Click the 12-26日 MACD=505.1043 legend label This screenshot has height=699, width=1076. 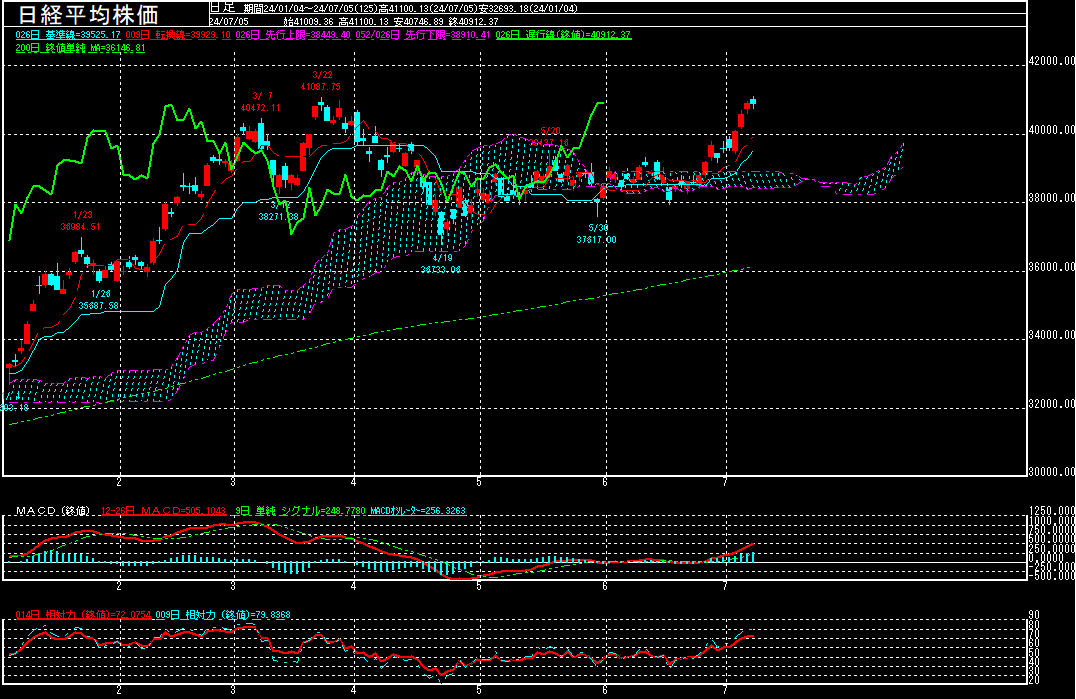click(x=163, y=511)
